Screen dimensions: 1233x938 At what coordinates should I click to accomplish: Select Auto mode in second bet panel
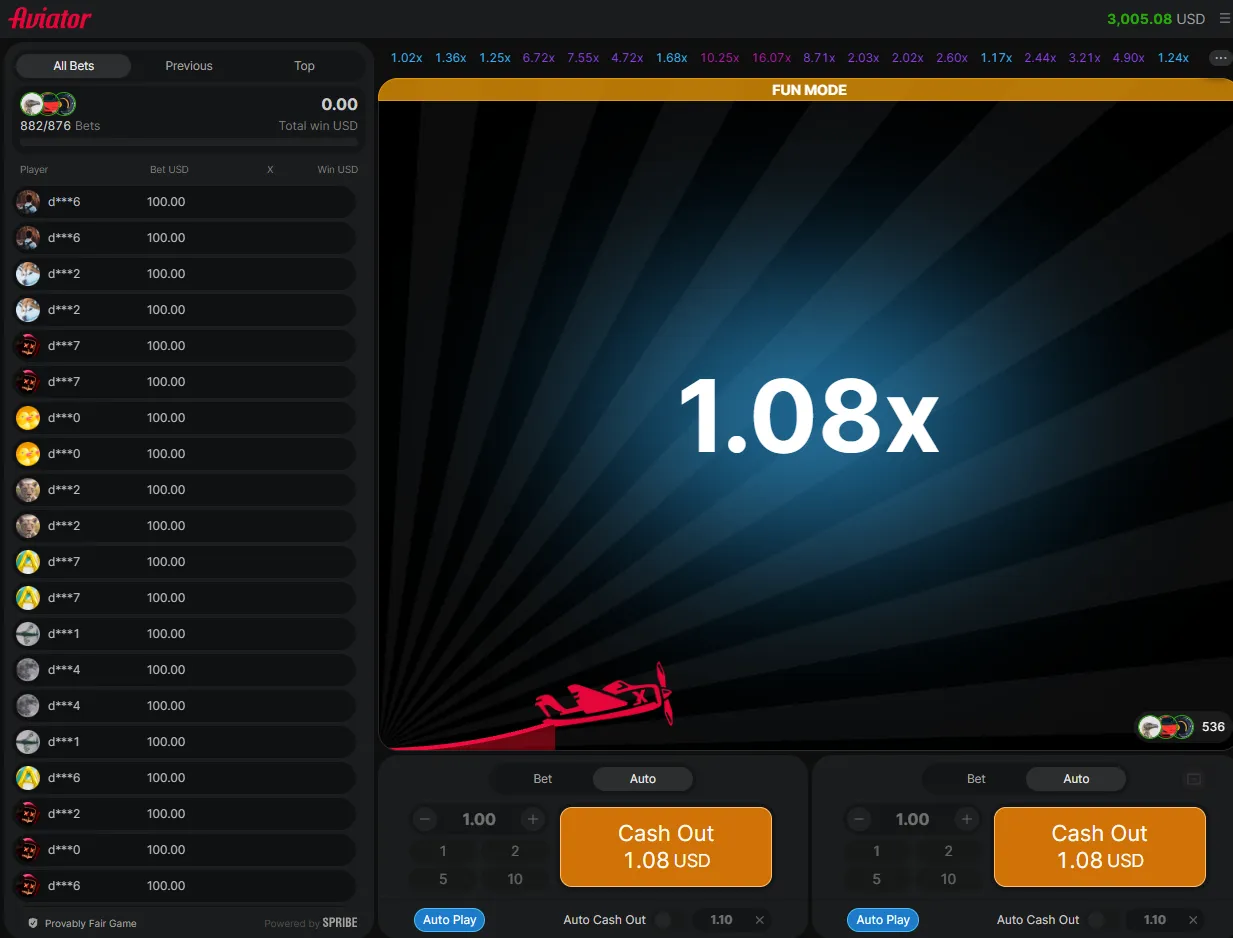pyautogui.click(x=1076, y=779)
